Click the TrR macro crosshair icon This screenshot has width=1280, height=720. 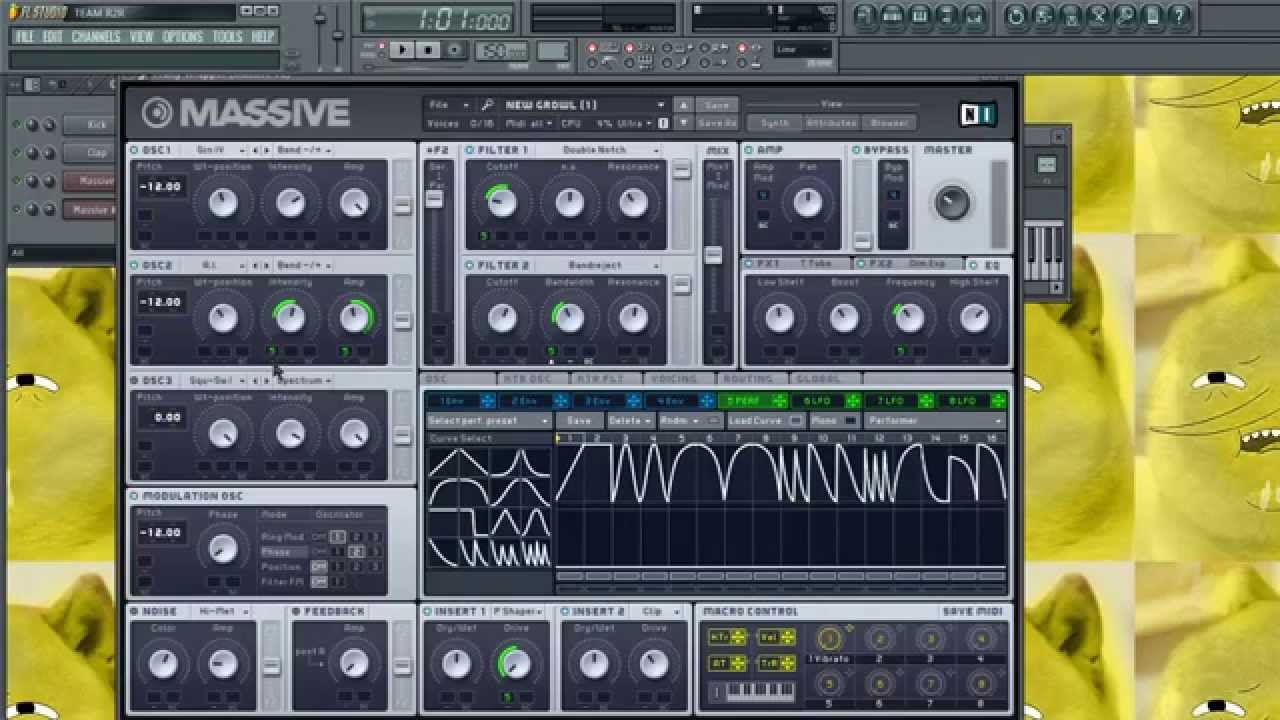click(x=788, y=662)
